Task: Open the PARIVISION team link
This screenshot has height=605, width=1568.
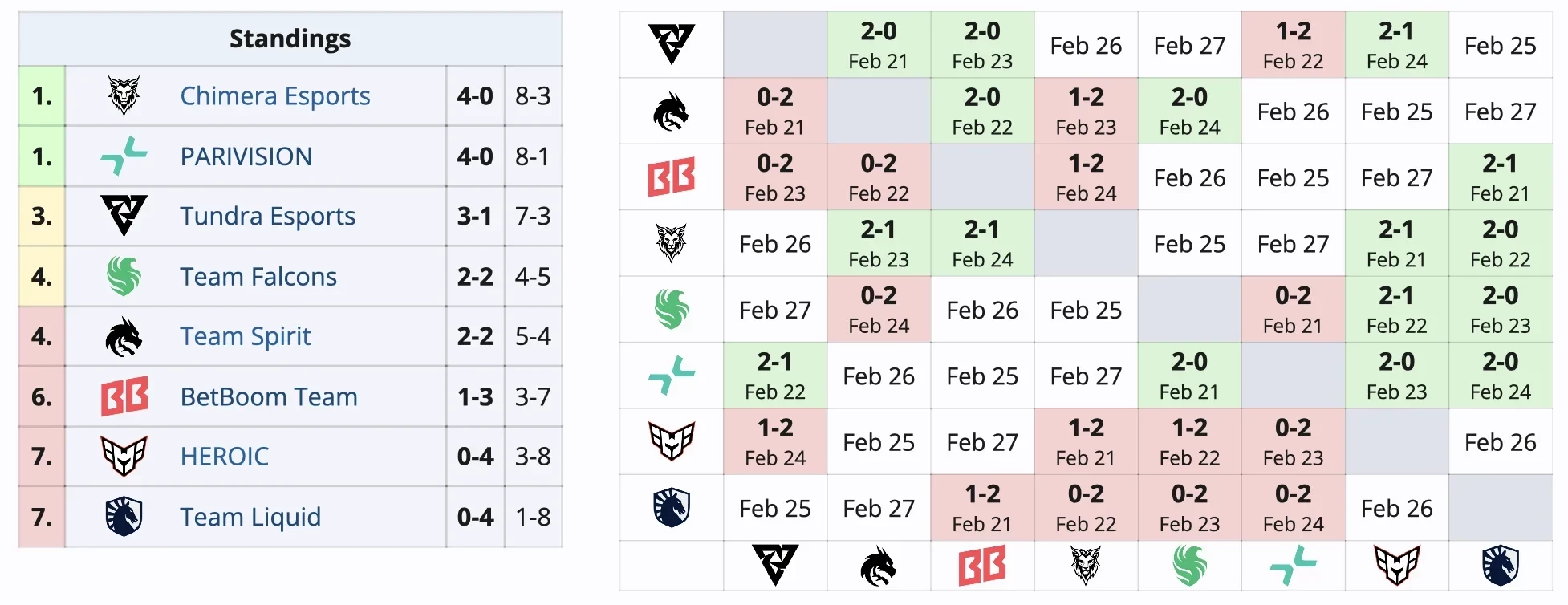Action: (246, 156)
